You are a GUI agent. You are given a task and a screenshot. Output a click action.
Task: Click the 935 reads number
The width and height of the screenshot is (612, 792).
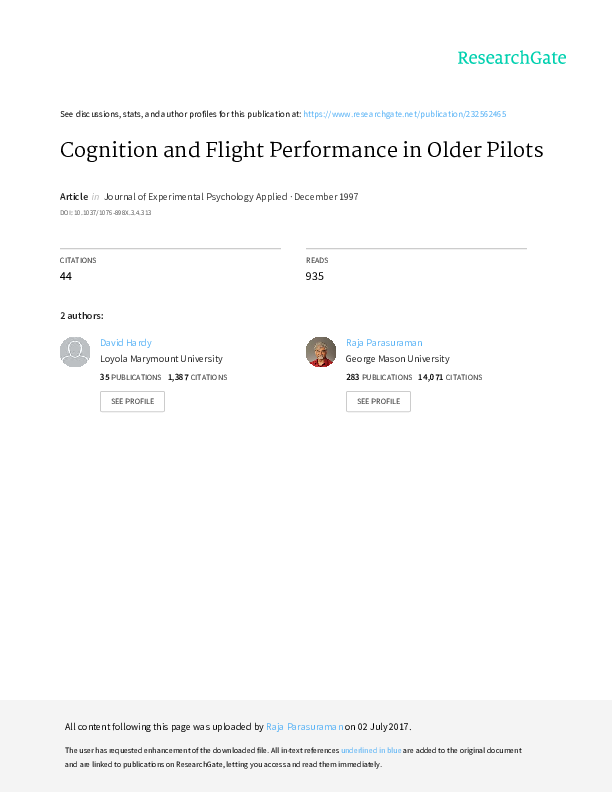coord(315,276)
